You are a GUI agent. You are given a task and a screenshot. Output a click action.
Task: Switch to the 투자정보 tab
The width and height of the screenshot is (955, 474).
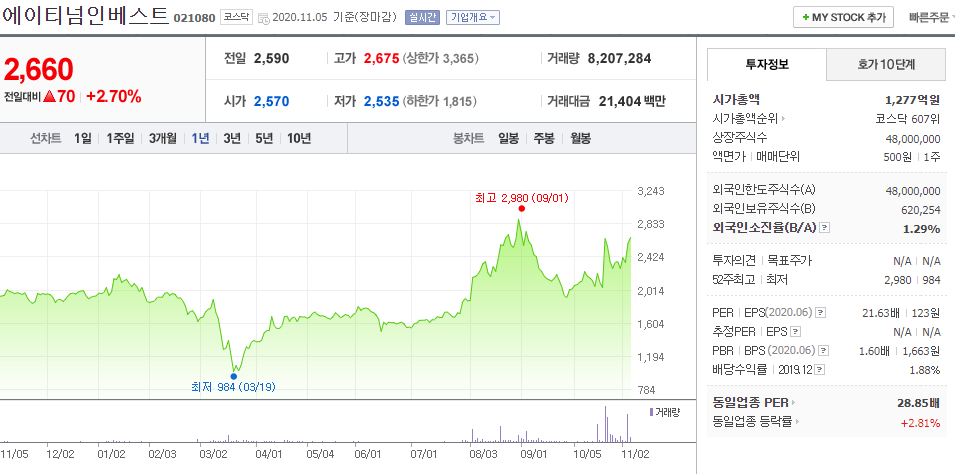pyautogui.click(x=767, y=64)
